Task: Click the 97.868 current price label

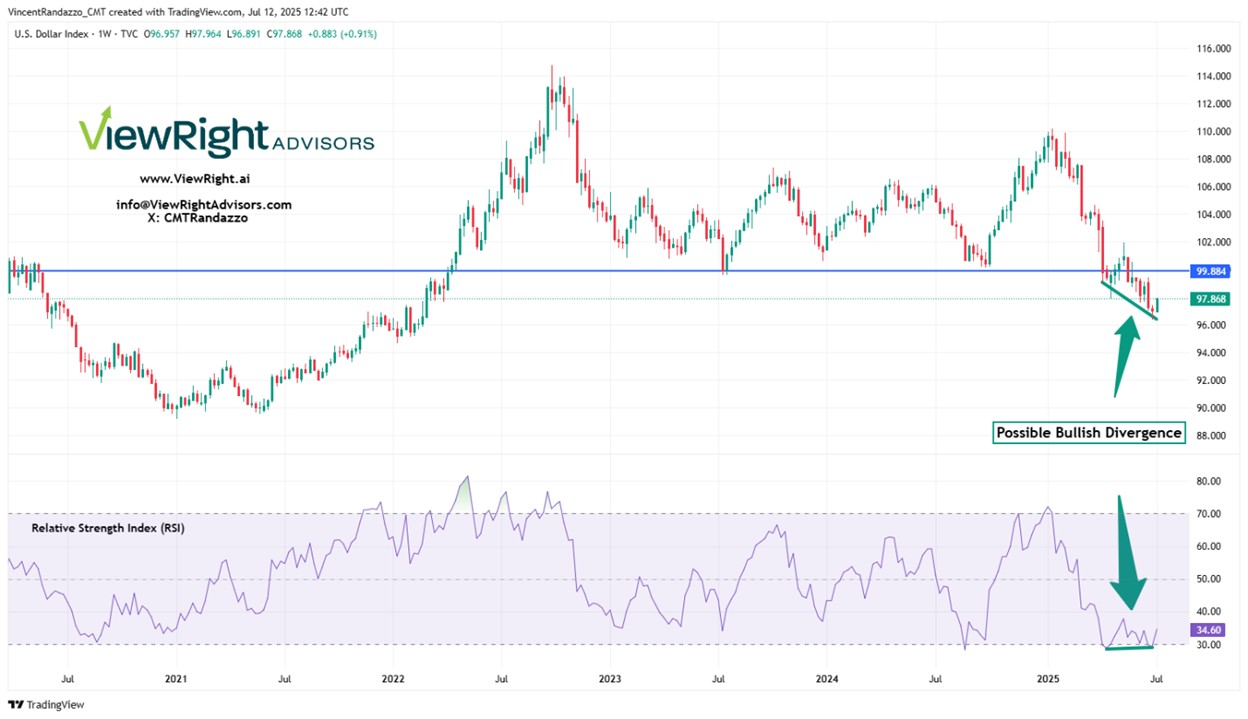Action: click(x=1213, y=299)
